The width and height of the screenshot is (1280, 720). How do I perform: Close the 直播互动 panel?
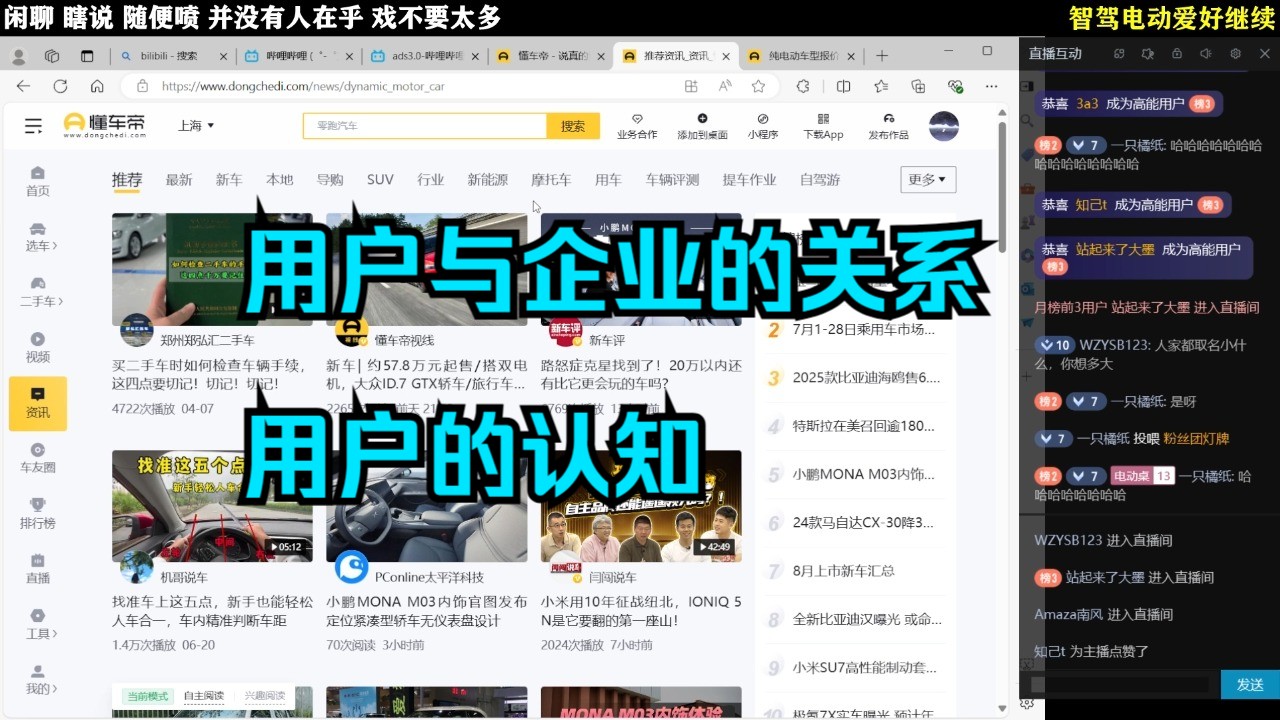tap(1265, 53)
